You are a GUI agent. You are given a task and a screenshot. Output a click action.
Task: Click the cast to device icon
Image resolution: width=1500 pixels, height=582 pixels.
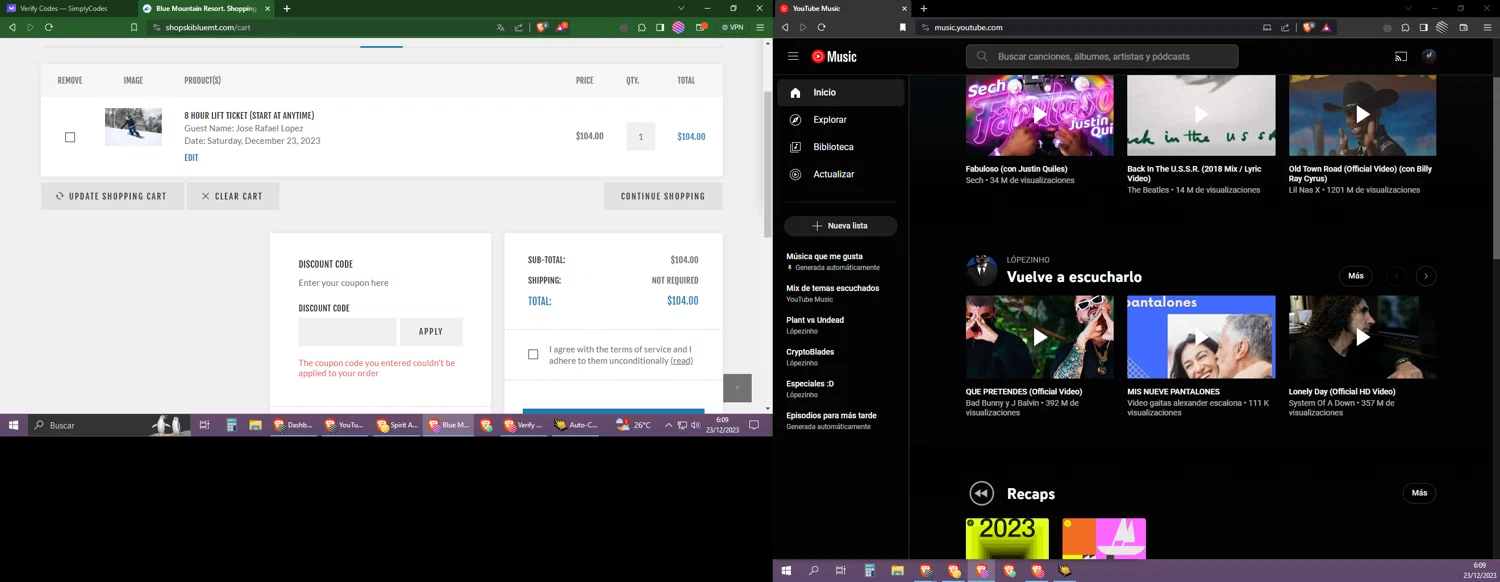tap(1401, 57)
